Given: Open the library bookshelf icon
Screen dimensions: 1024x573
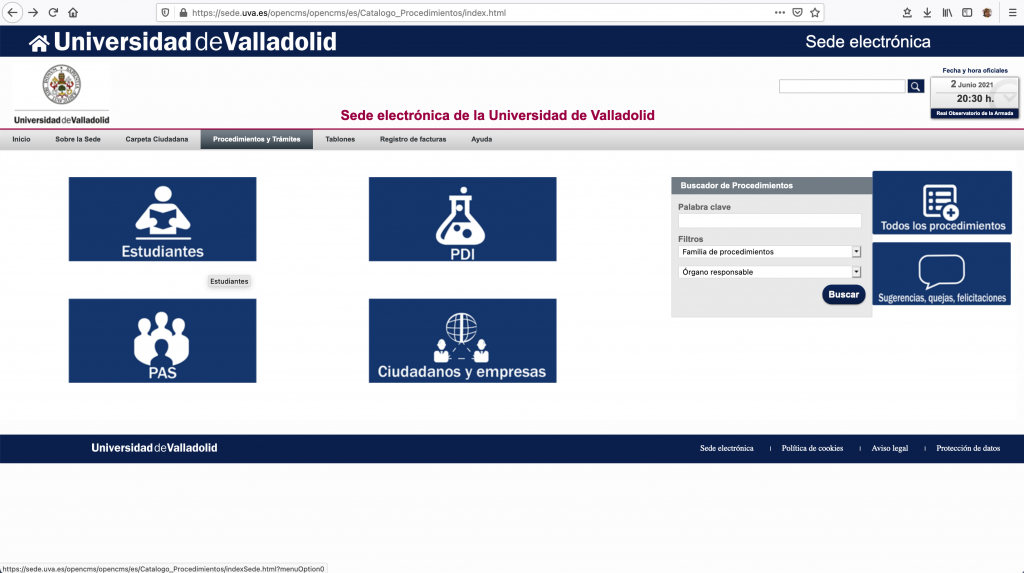Looking at the screenshot, I should point(947,12).
